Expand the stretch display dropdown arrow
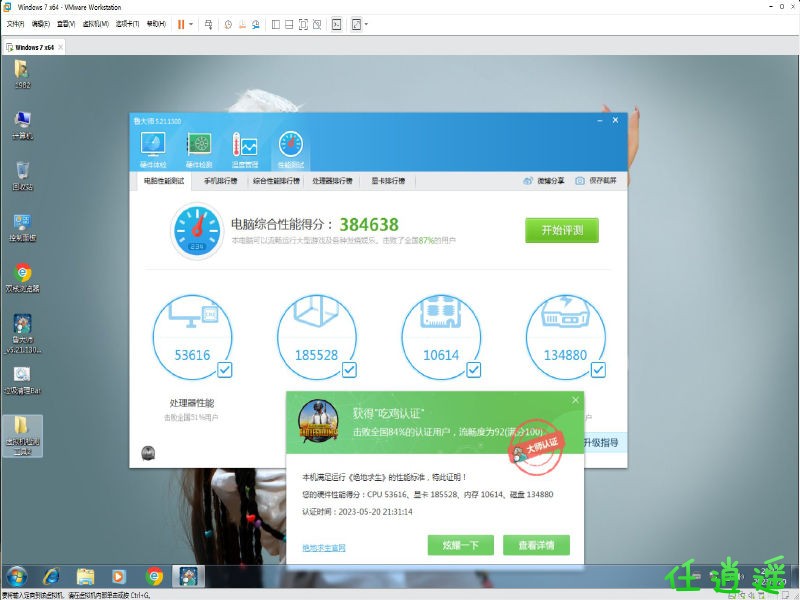This screenshot has width=800, height=600. (x=366, y=24)
